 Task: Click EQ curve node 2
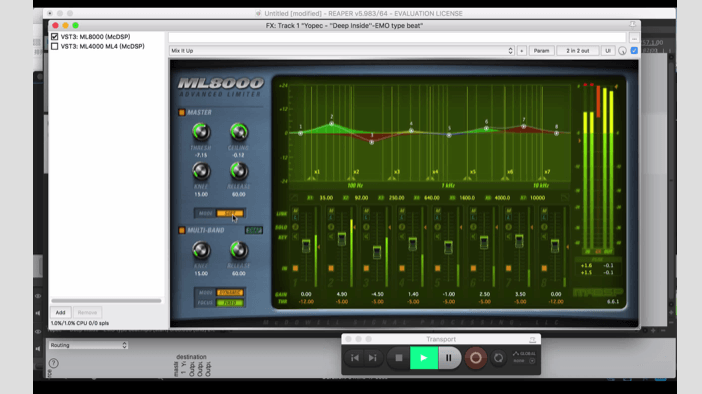332,124
